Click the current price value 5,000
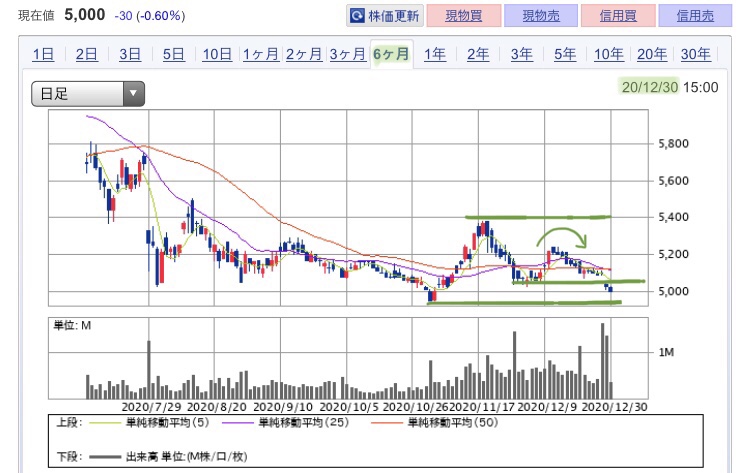 (x=84, y=15)
